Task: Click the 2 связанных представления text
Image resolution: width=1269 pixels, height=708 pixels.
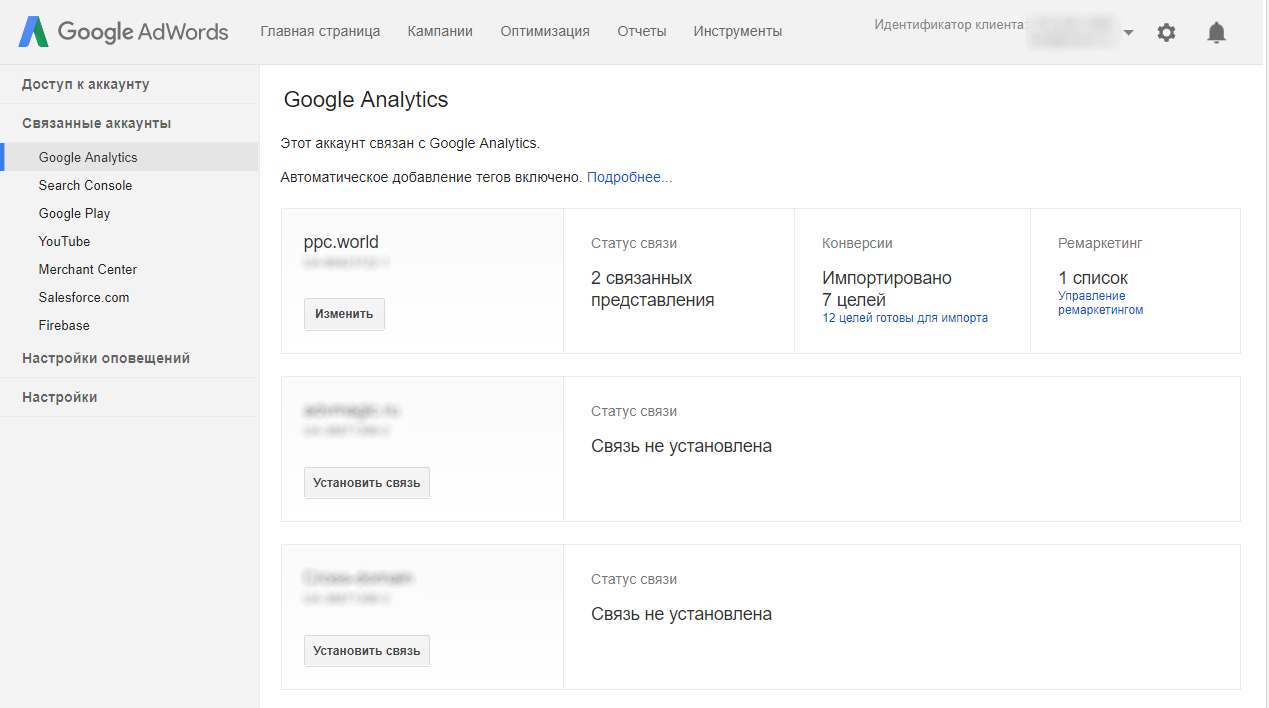Action: pyautogui.click(x=652, y=289)
